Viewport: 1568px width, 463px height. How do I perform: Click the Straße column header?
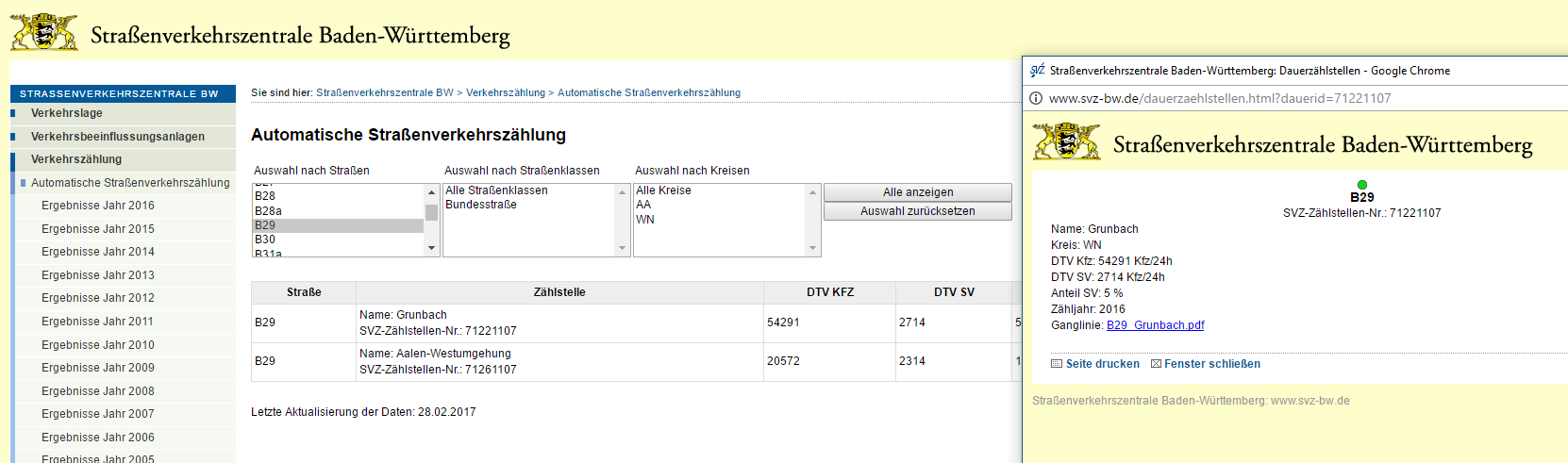(x=304, y=292)
